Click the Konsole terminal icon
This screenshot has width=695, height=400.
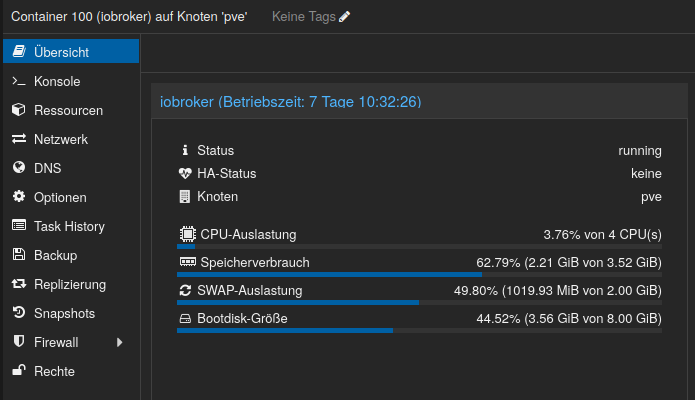point(18,81)
